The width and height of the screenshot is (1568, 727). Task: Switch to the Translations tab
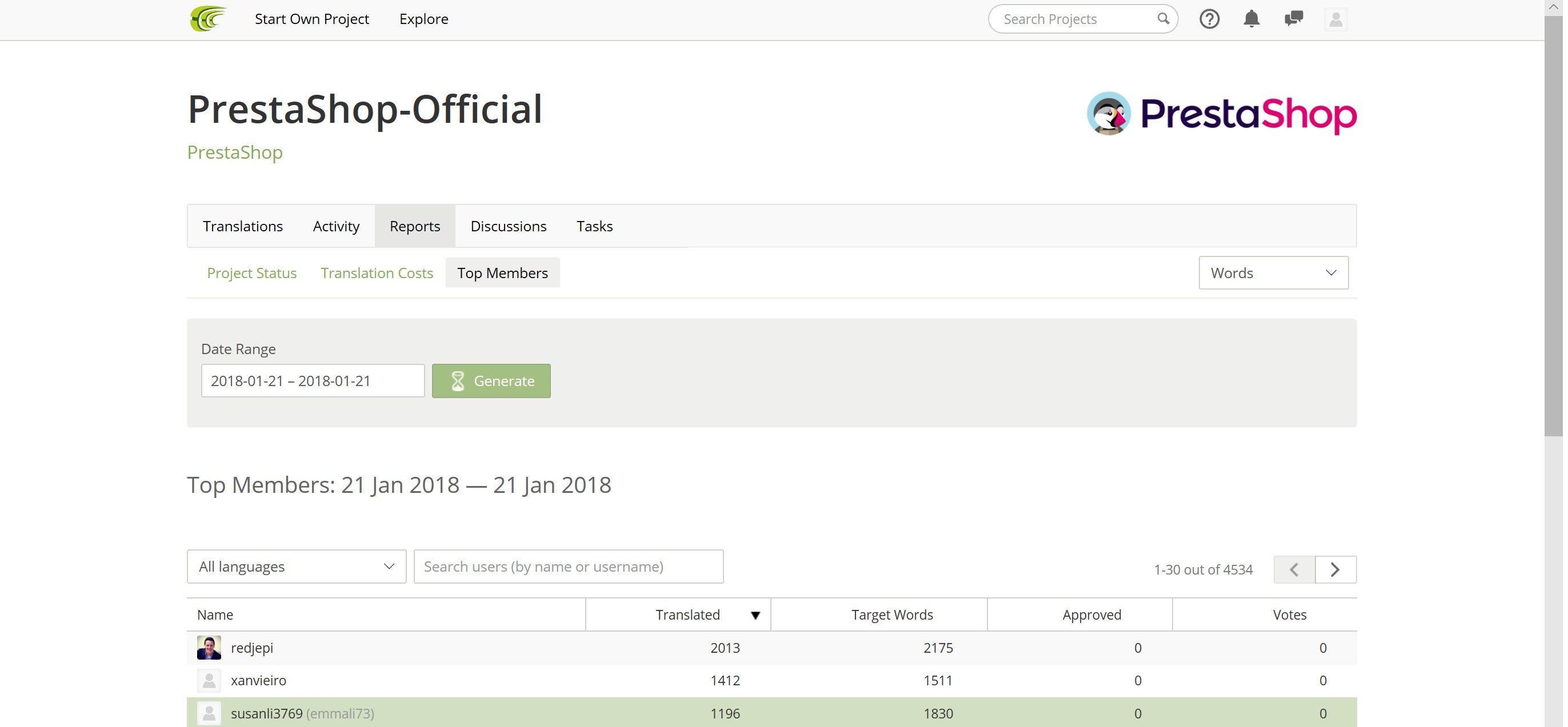coord(243,226)
